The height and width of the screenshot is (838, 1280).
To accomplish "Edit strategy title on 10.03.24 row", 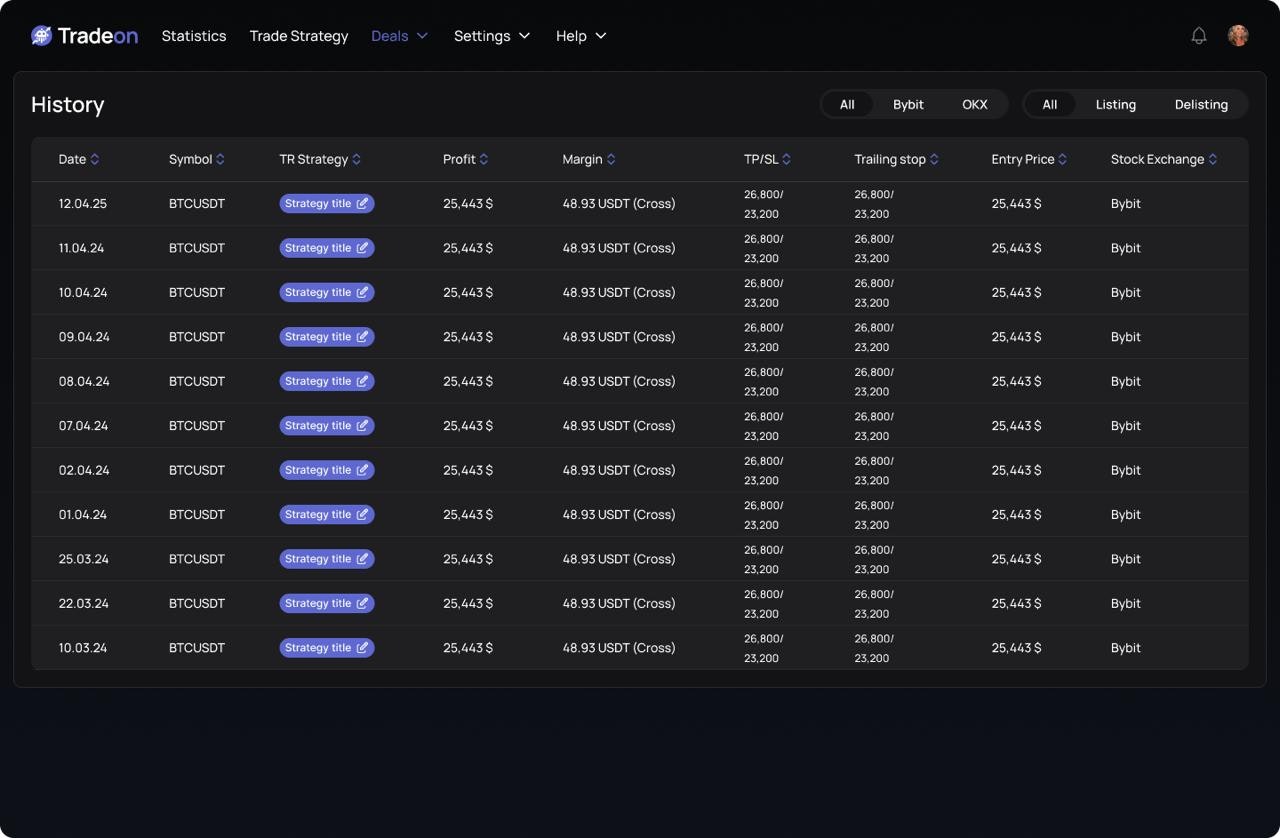I will point(363,648).
